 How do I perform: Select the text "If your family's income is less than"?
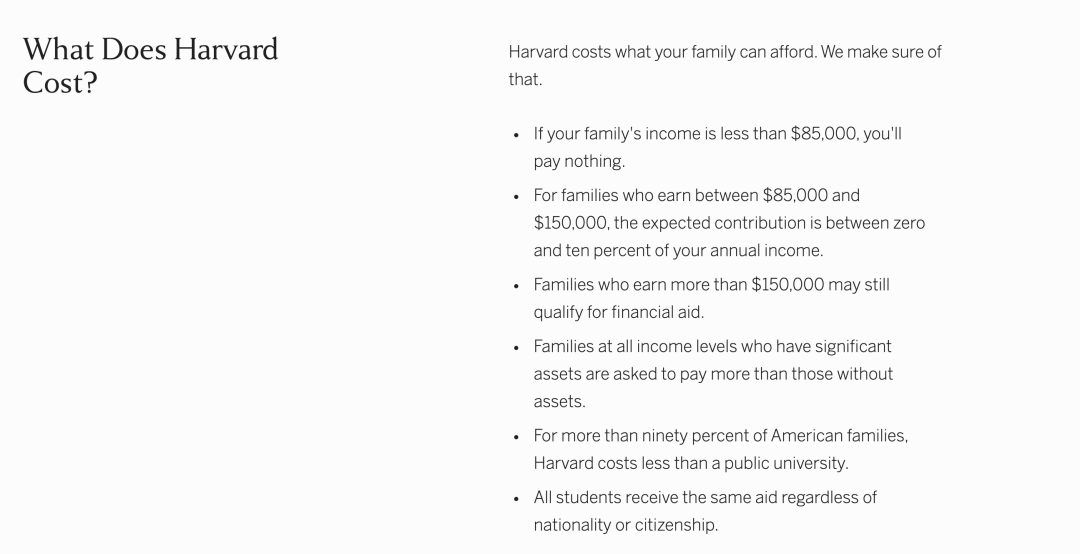click(660, 134)
